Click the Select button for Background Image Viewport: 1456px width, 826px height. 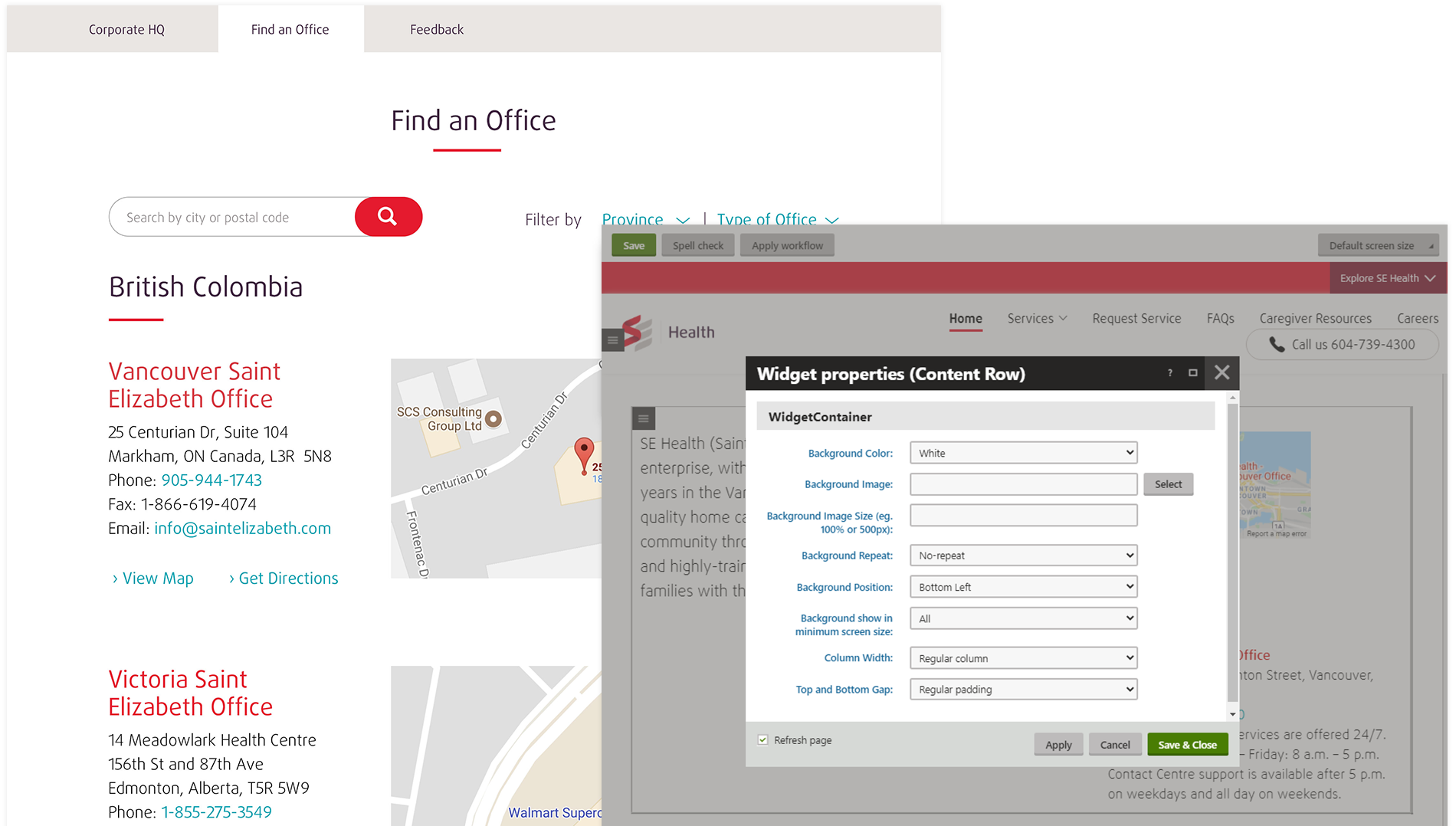coord(1168,484)
